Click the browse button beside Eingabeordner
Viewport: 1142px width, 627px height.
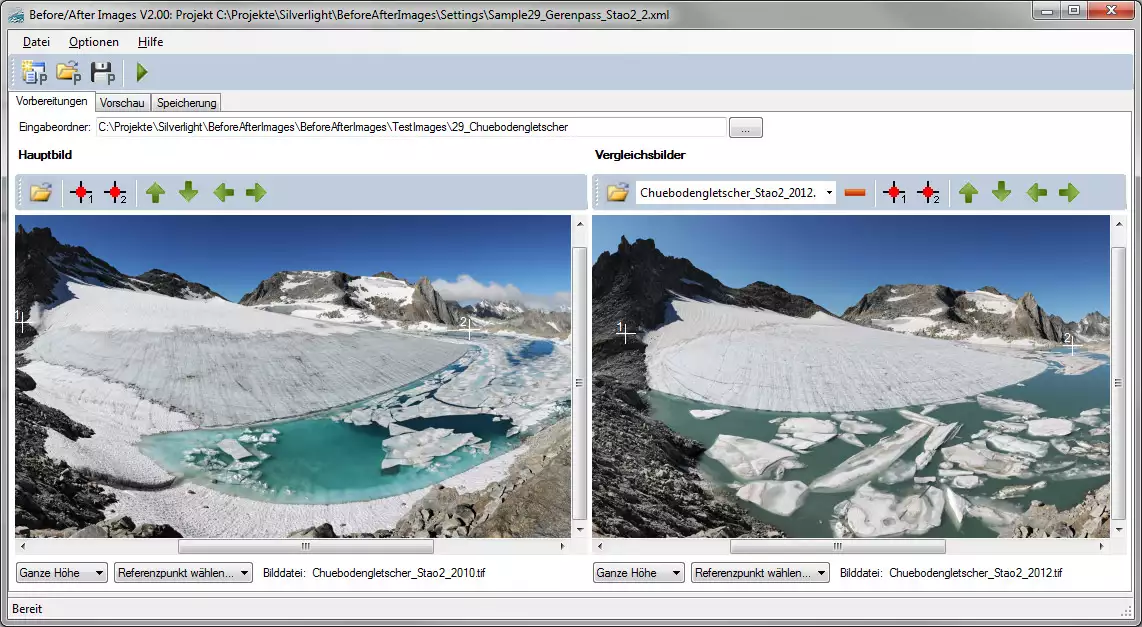(746, 127)
